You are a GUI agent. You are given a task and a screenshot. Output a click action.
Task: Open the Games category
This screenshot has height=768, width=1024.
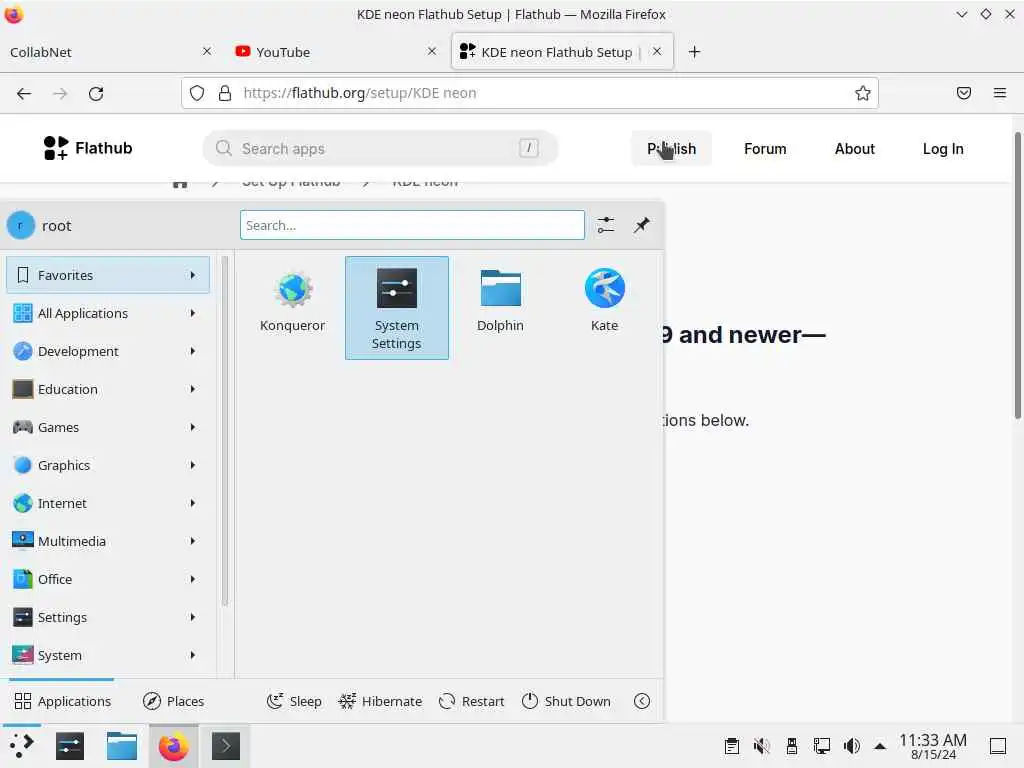point(108,427)
